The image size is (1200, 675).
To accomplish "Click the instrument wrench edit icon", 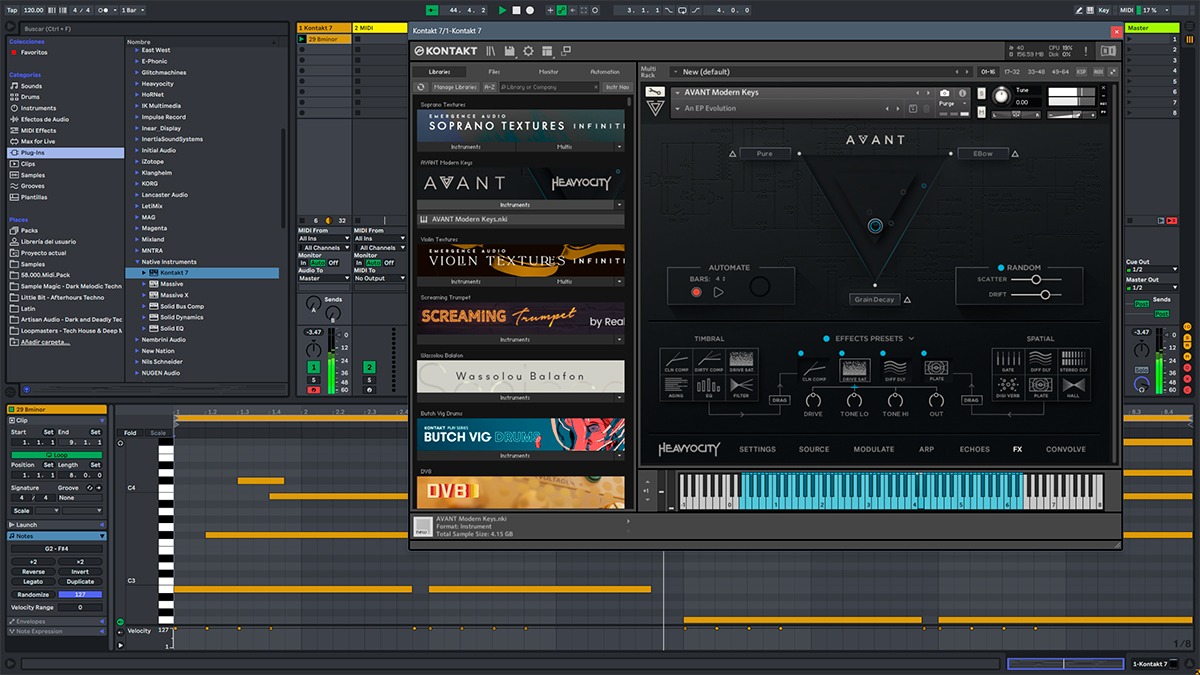I will (653, 93).
